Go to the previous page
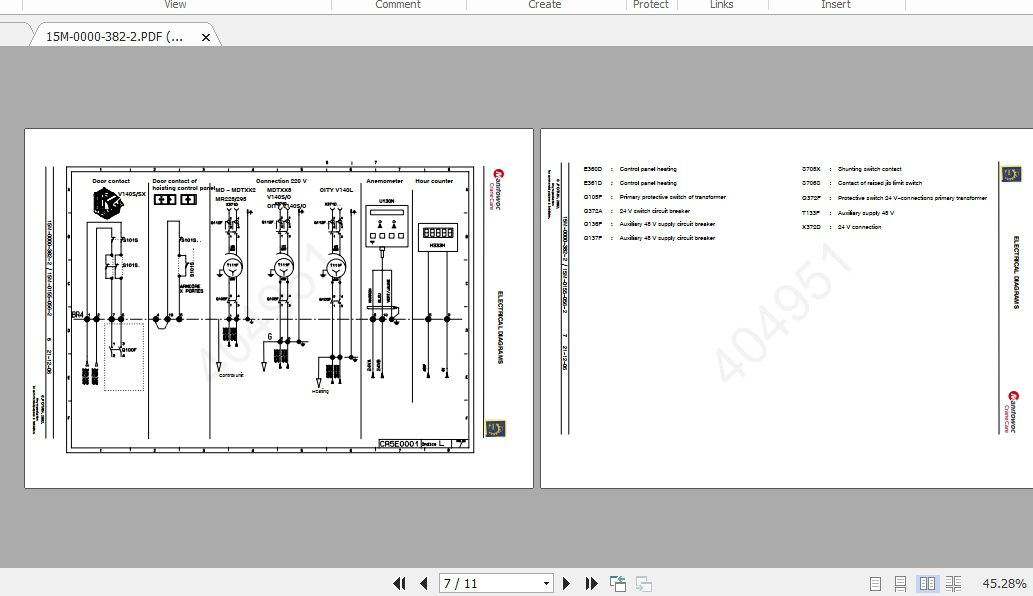This screenshot has height=596, width=1033. [x=423, y=583]
